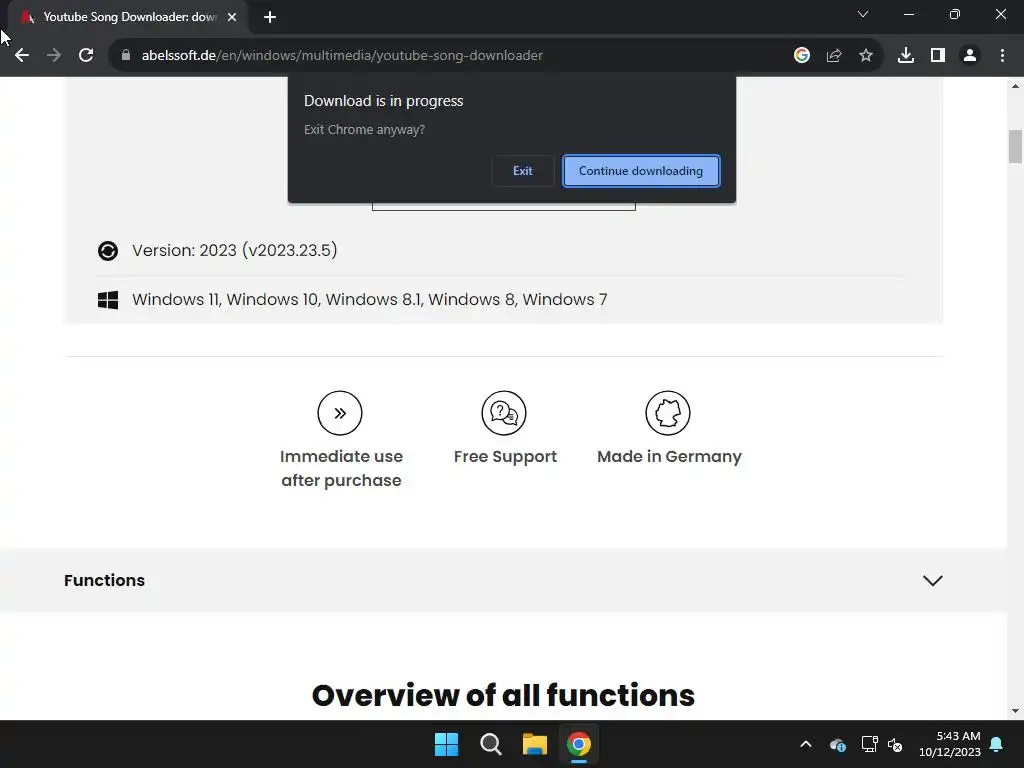Image resolution: width=1024 pixels, height=768 pixels.
Task: Open File Explorer from taskbar
Action: click(535, 744)
